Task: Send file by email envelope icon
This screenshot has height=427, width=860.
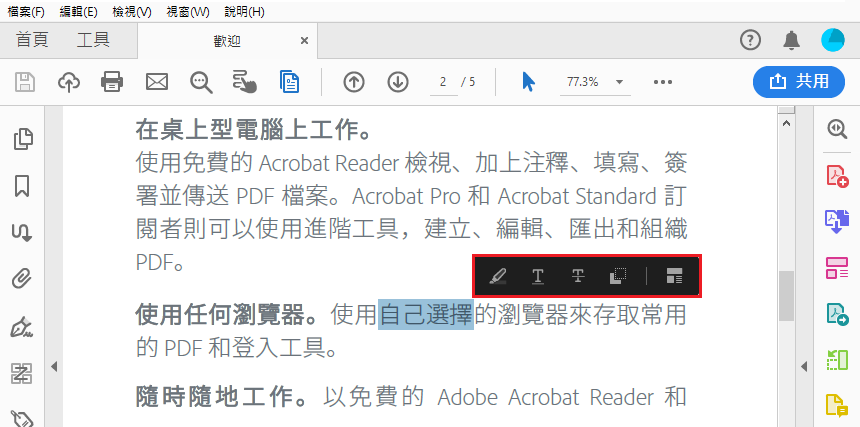Action: 156,82
